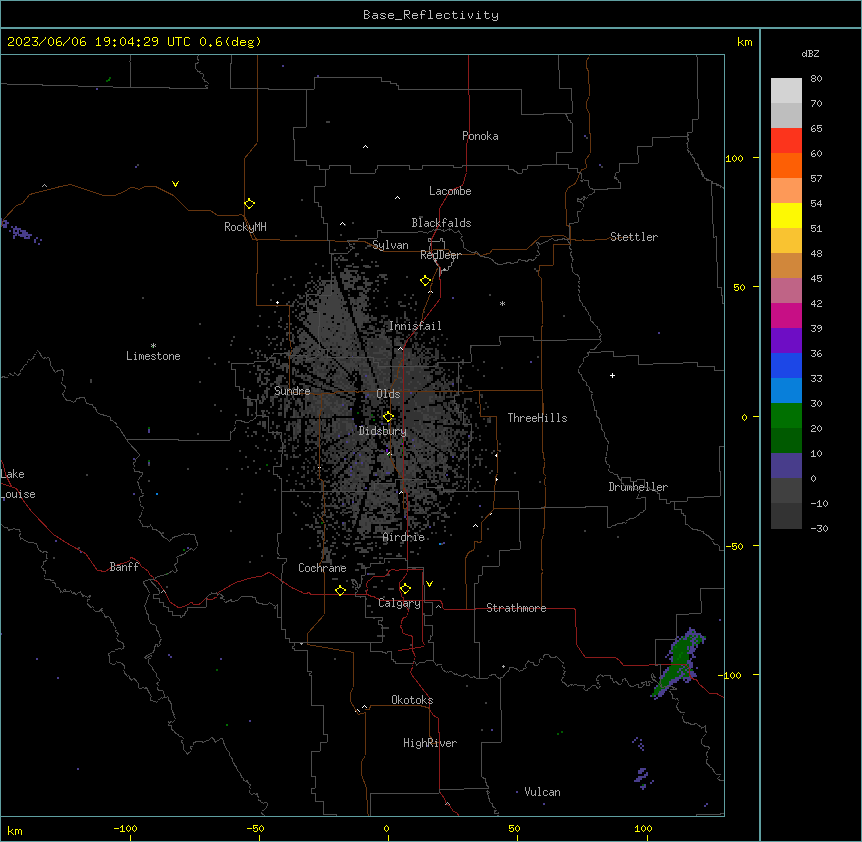Select the 42 dBZ magenta swatch
Image resolution: width=862 pixels, height=842 pixels.
(x=786, y=315)
